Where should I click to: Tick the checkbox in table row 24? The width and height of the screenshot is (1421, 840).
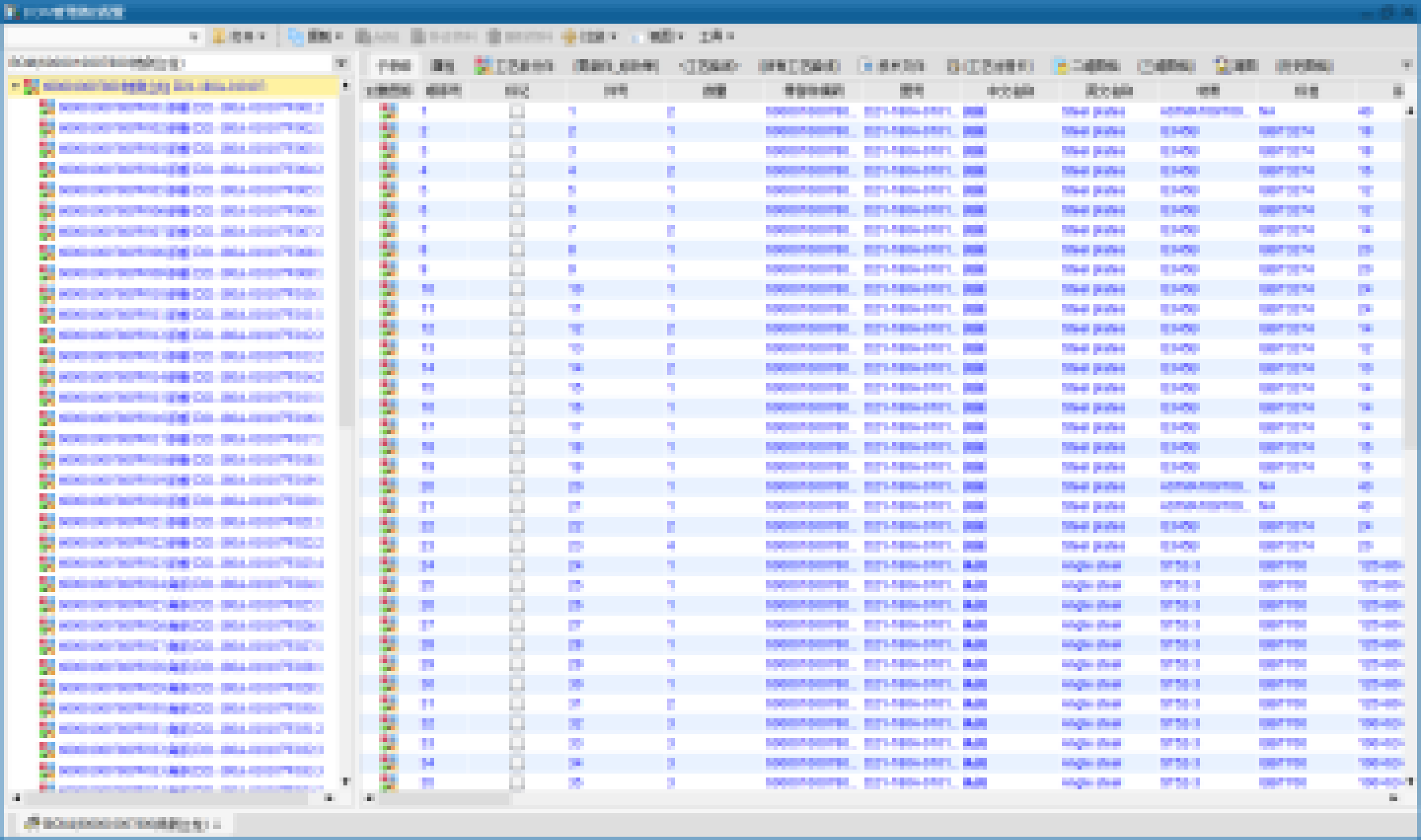517,566
